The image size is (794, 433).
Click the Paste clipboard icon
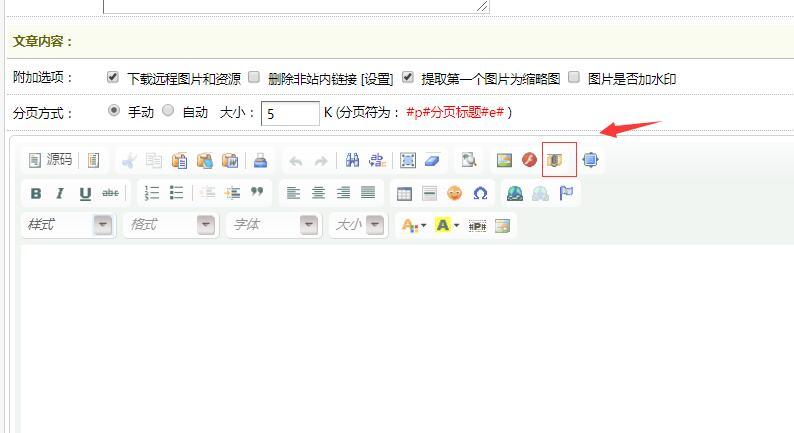coord(179,161)
